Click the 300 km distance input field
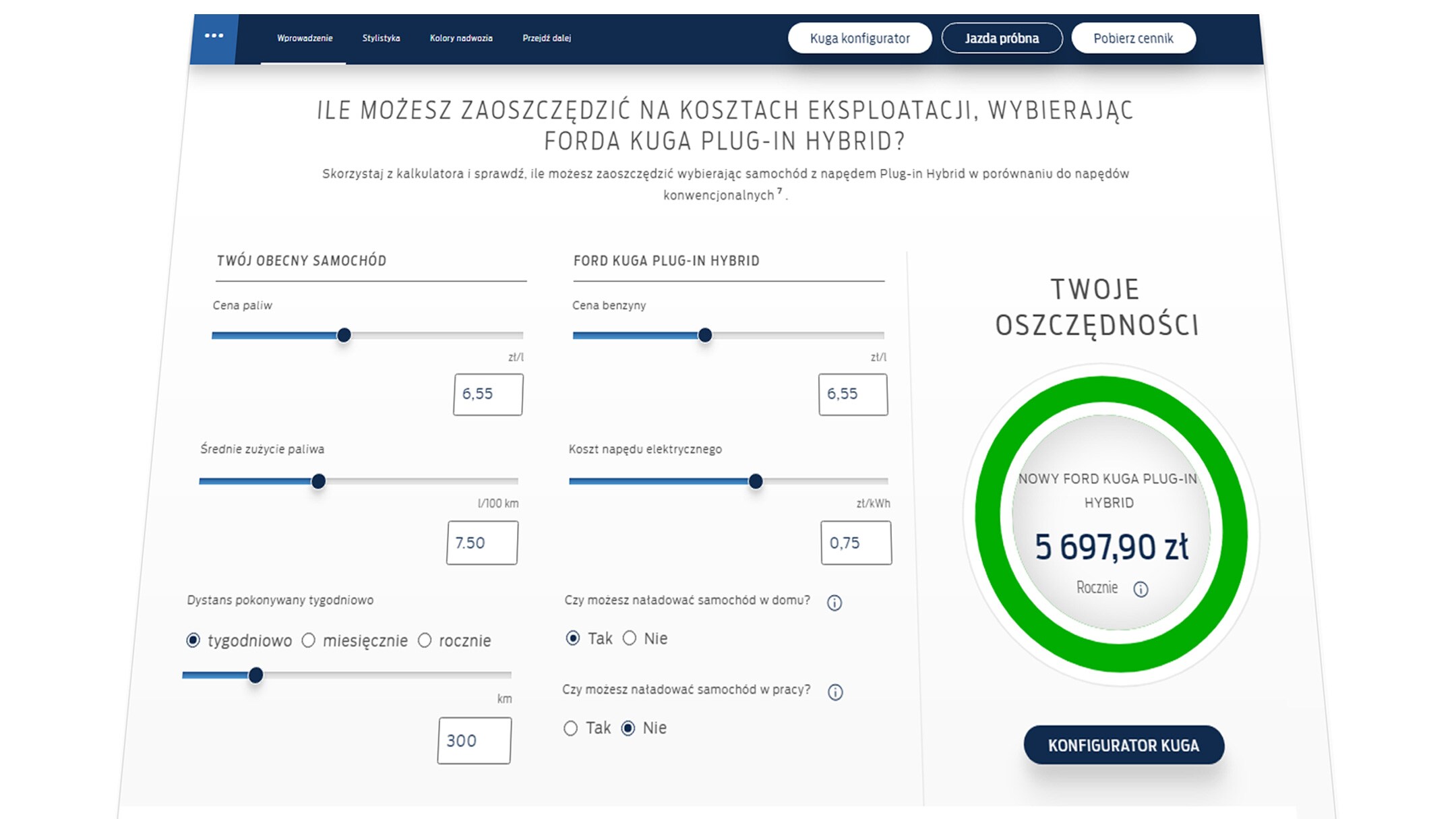This screenshot has width=1456, height=819. [x=475, y=741]
